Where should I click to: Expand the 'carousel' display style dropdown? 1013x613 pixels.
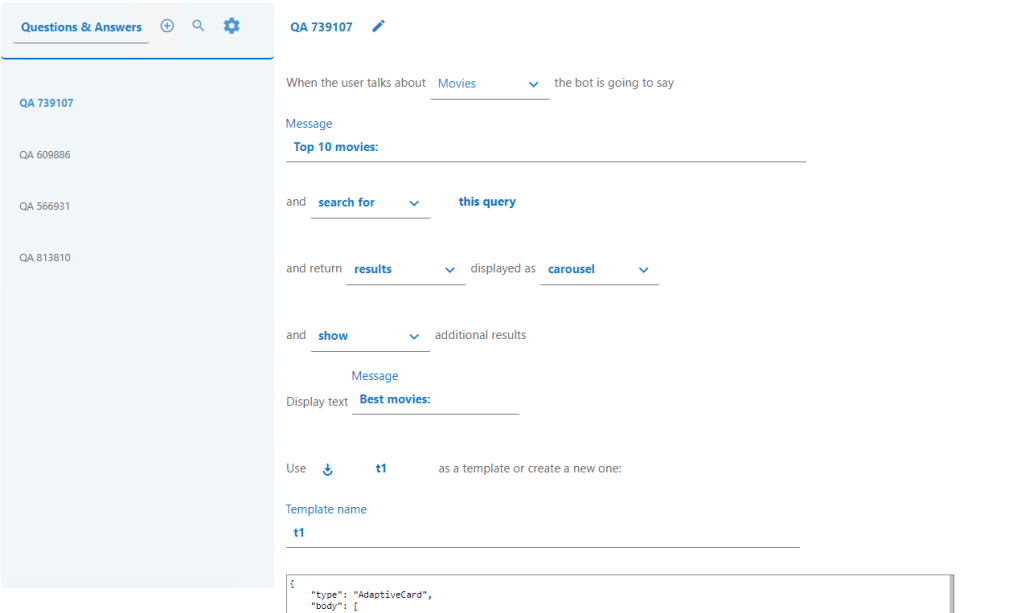pyautogui.click(x=599, y=270)
